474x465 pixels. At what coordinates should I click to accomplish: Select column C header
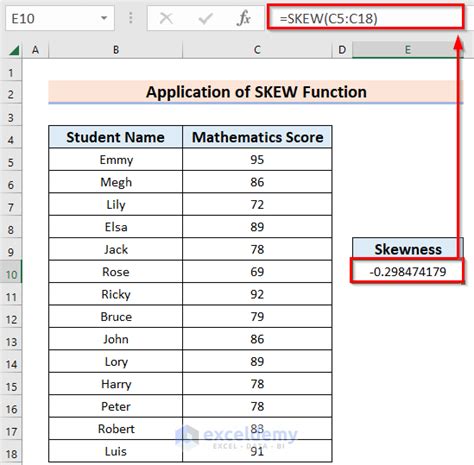(x=257, y=50)
